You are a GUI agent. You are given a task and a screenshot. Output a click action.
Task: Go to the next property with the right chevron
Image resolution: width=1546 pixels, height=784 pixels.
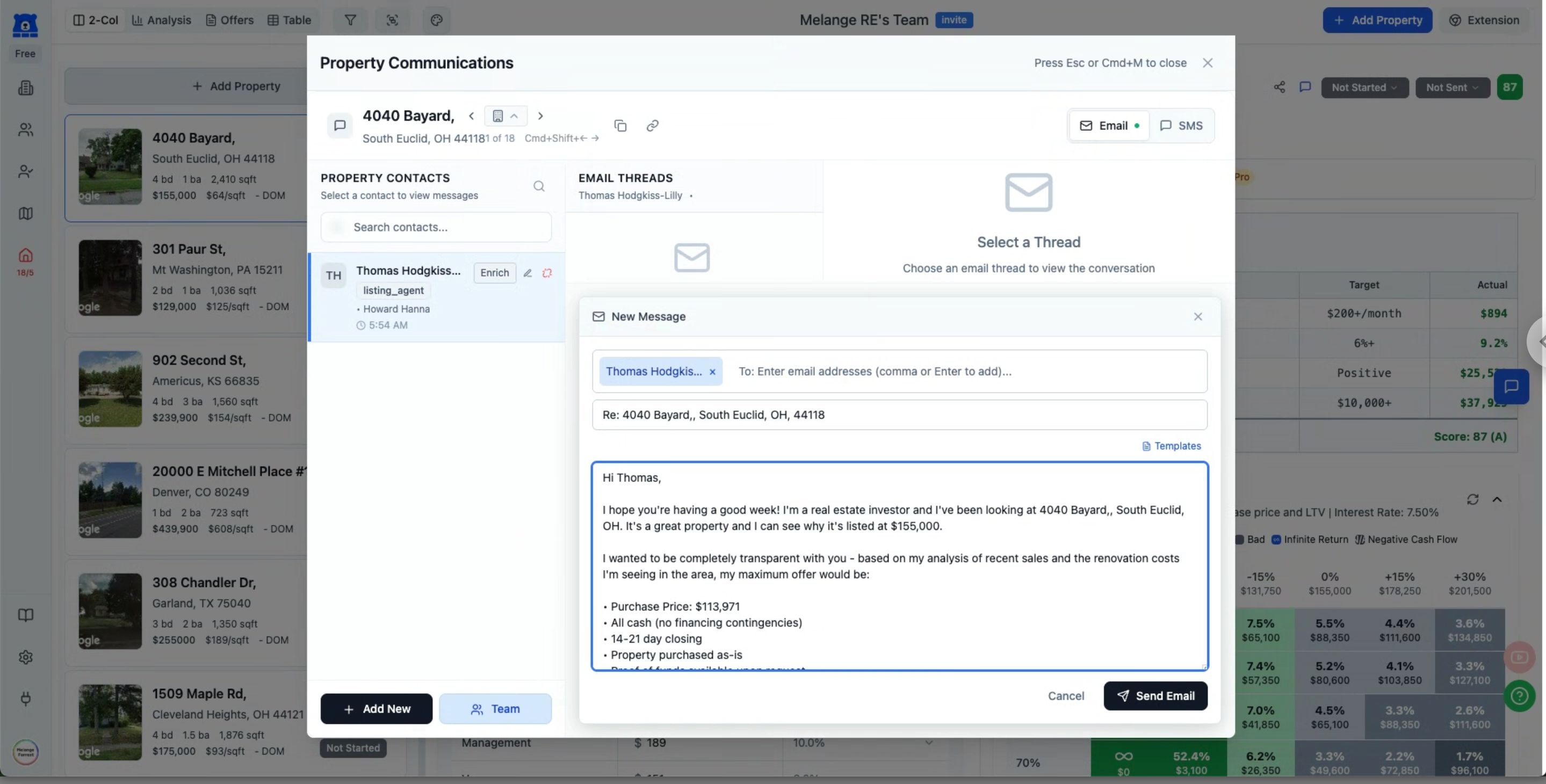click(540, 116)
